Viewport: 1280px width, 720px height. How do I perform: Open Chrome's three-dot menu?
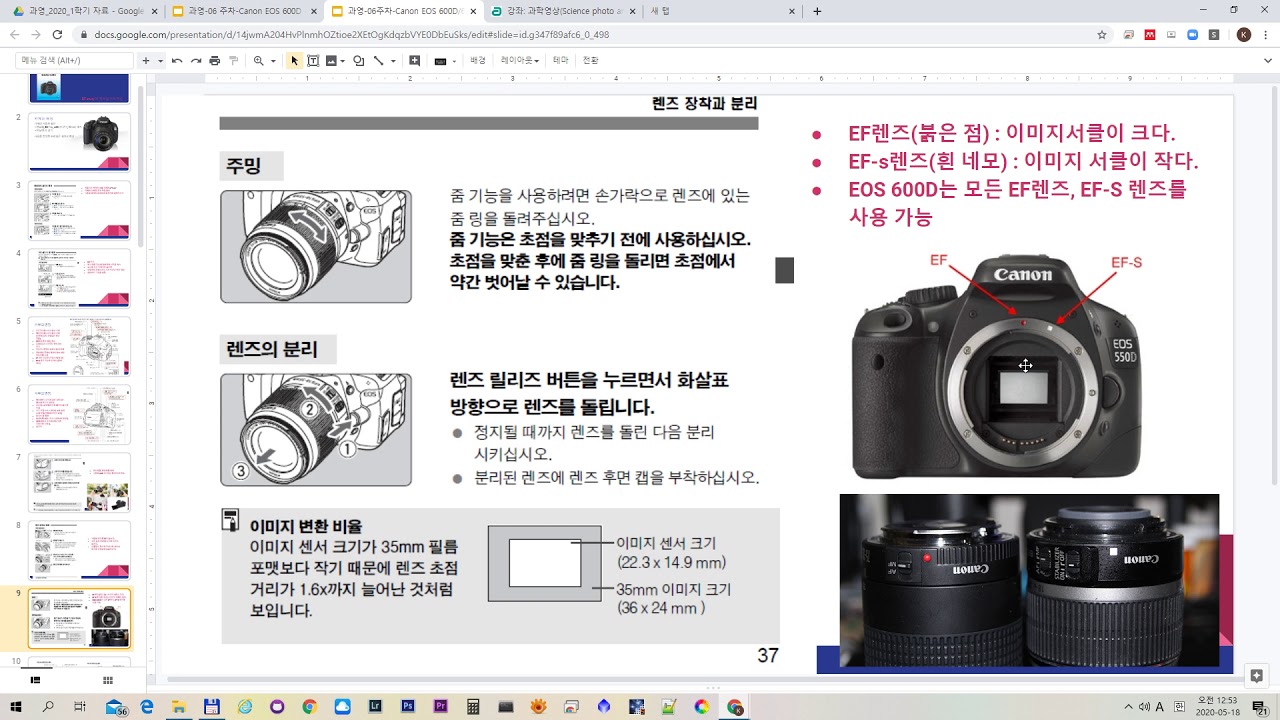1265,34
